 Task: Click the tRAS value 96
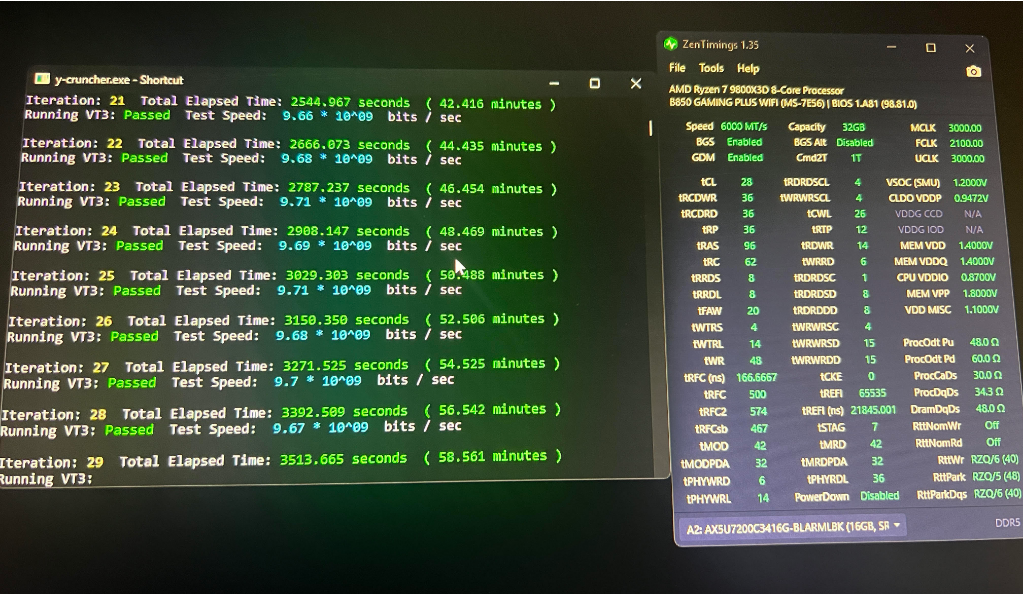(750, 246)
